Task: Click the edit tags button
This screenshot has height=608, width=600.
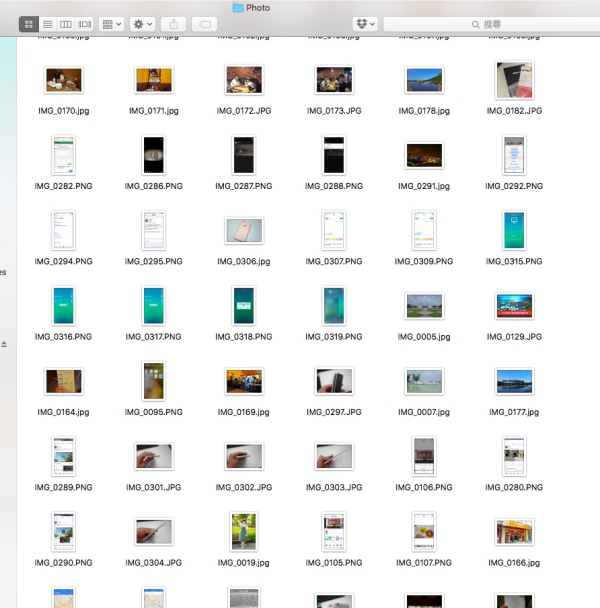Action: pos(205,24)
